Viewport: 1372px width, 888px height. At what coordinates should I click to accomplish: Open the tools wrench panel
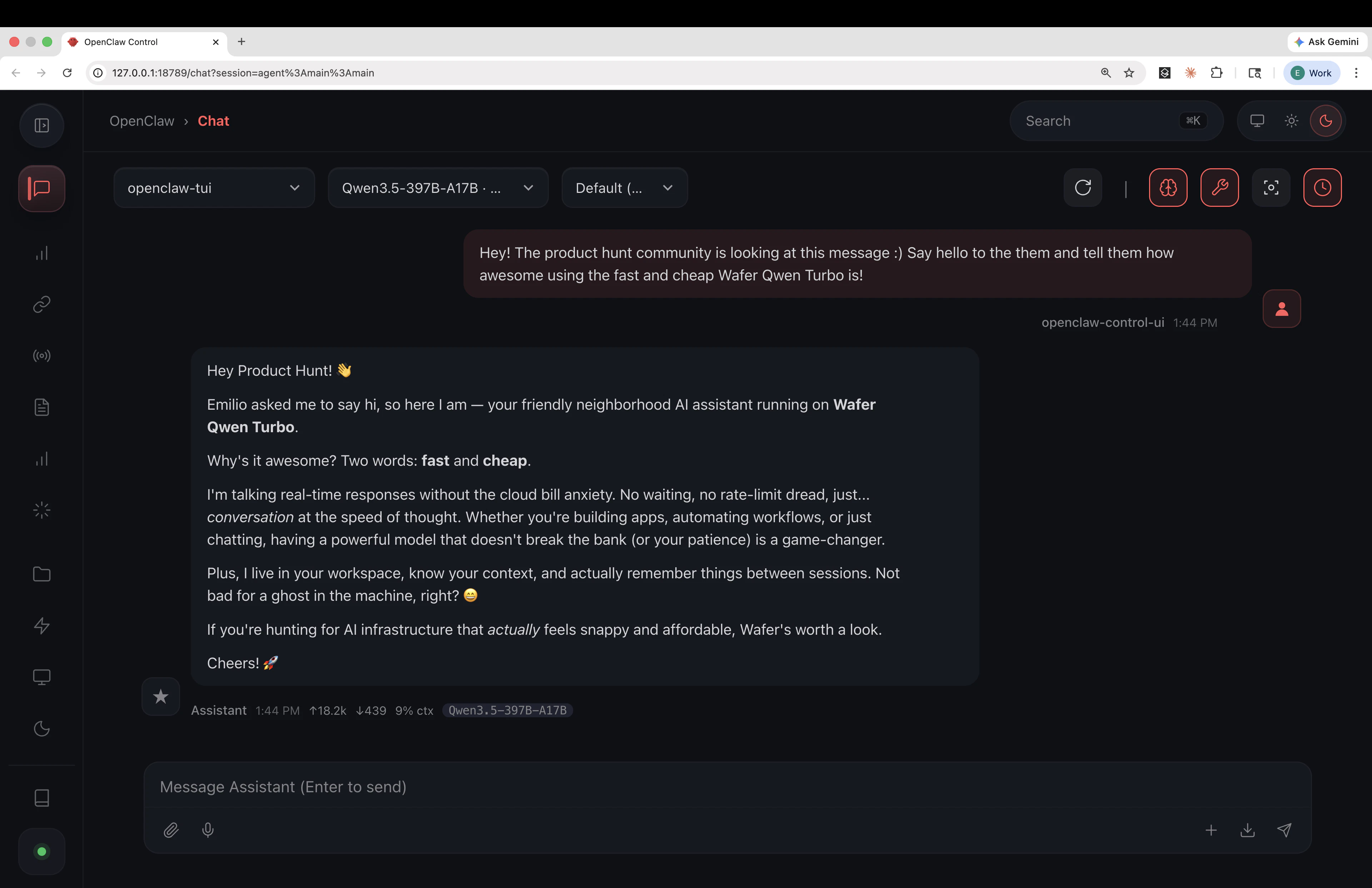pyautogui.click(x=1220, y=188)
